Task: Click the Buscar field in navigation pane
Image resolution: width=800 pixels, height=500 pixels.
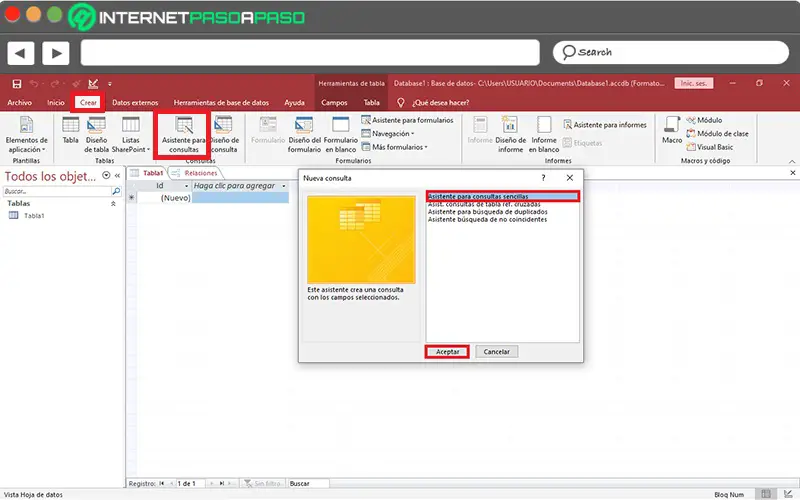Action: [x=57, y=191]
